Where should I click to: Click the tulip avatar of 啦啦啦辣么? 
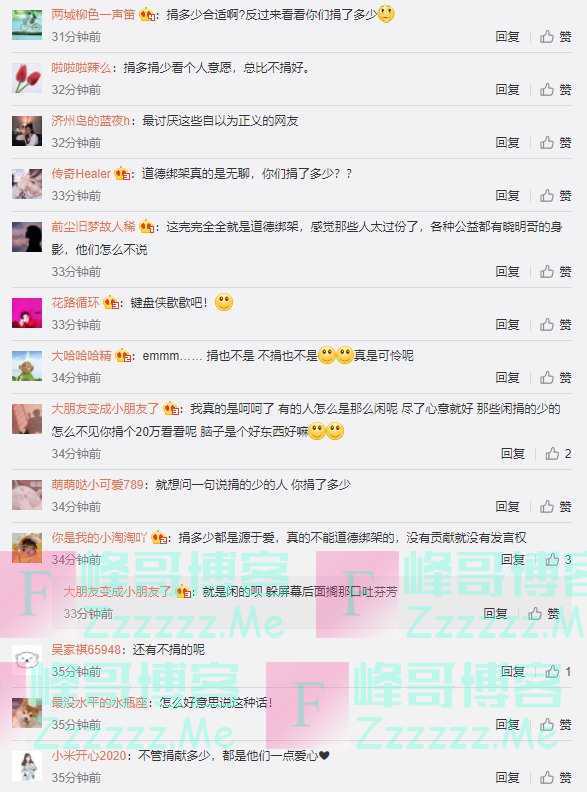27,78
